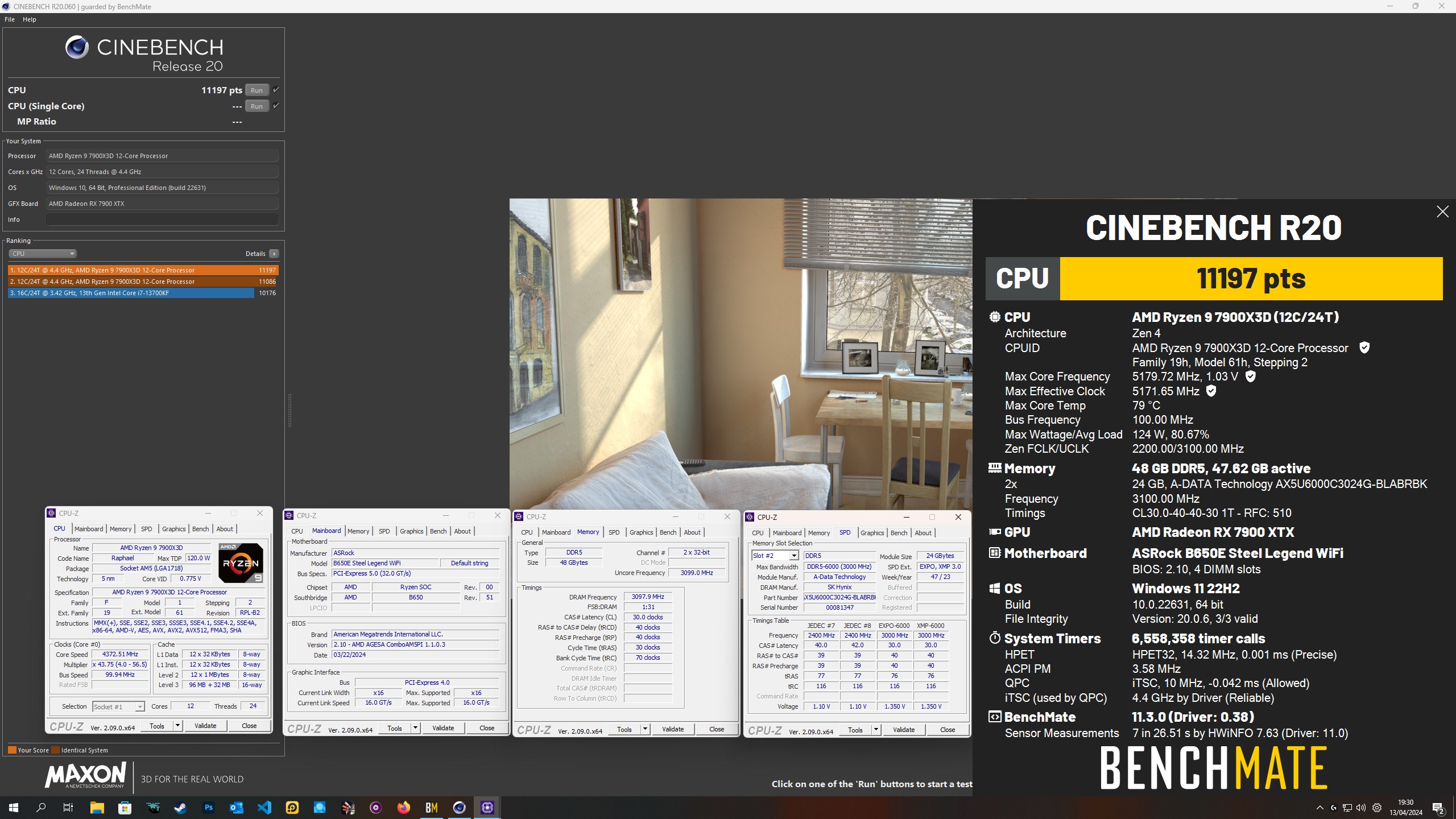Select ranking entry scoring 11086

point(143,282)
